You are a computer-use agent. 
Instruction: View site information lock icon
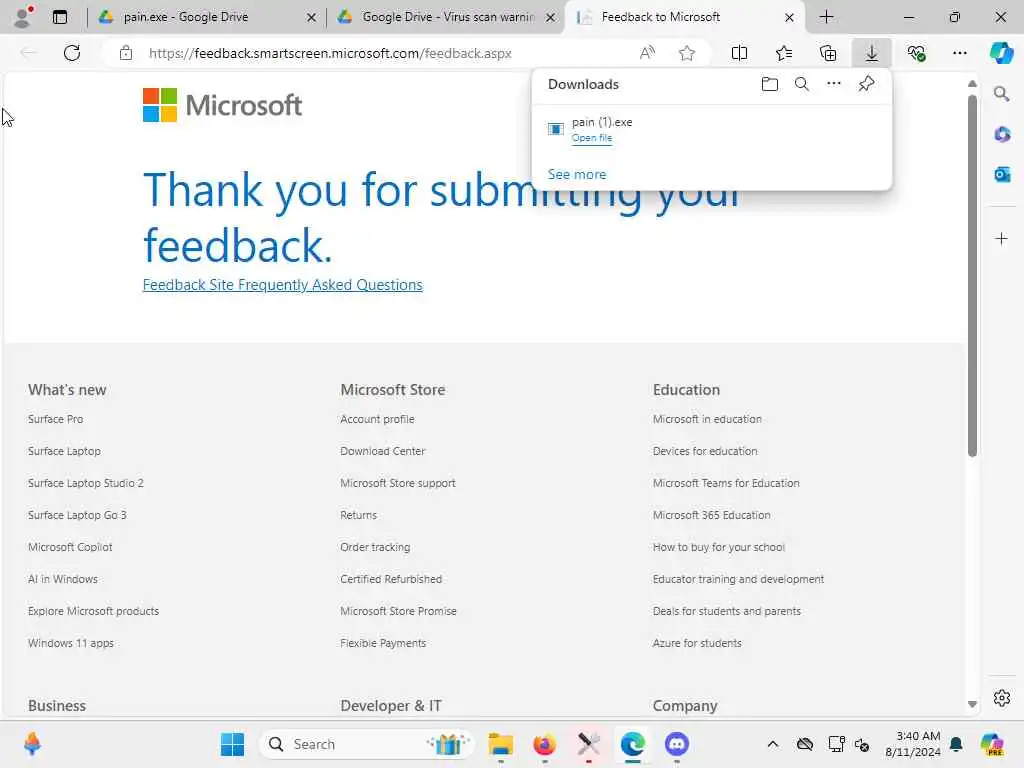coord(126,54)
